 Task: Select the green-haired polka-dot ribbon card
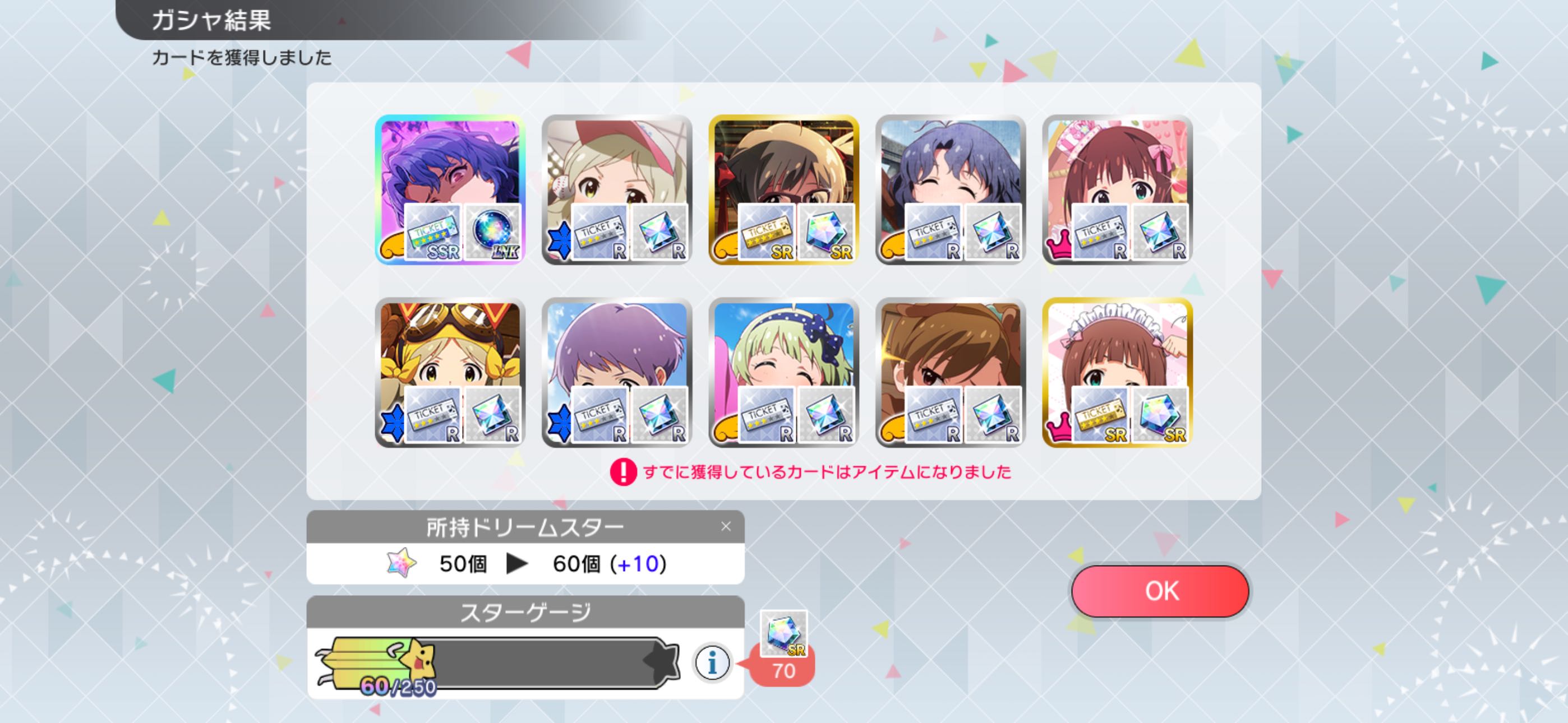point(783,373)
